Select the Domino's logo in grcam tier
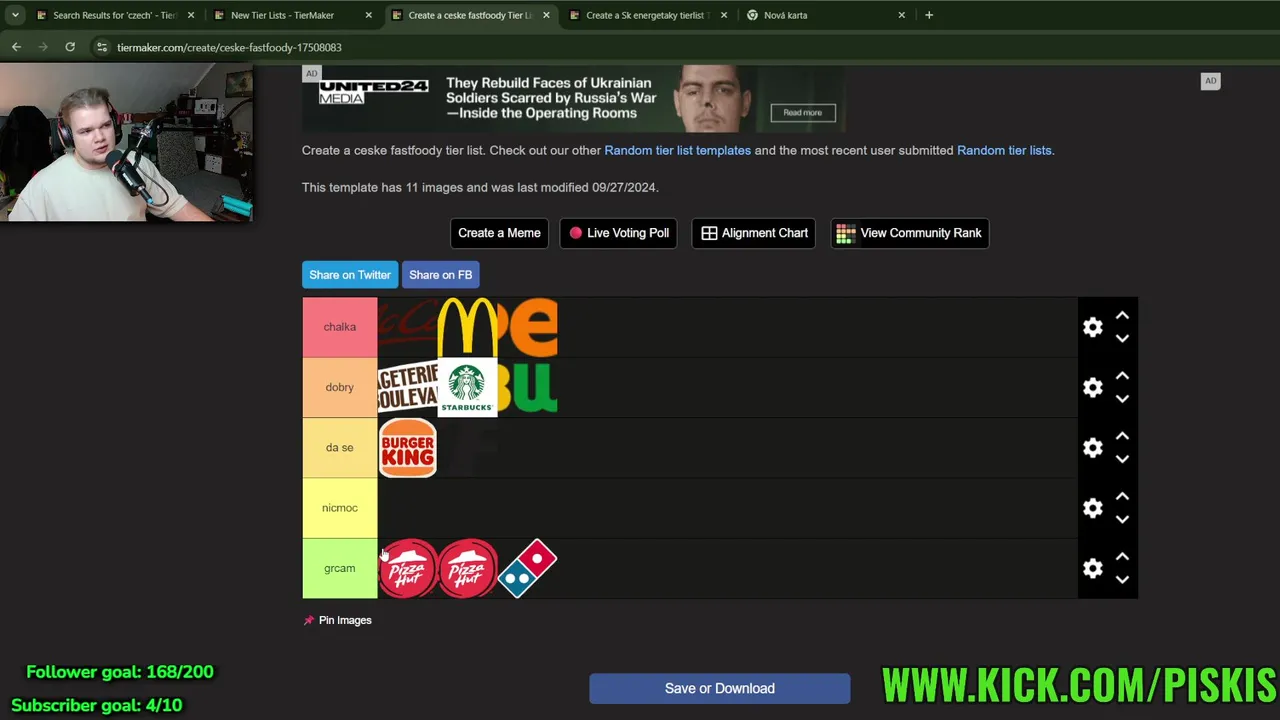This screenshot has height=720, width=1280. click(528, 568)
